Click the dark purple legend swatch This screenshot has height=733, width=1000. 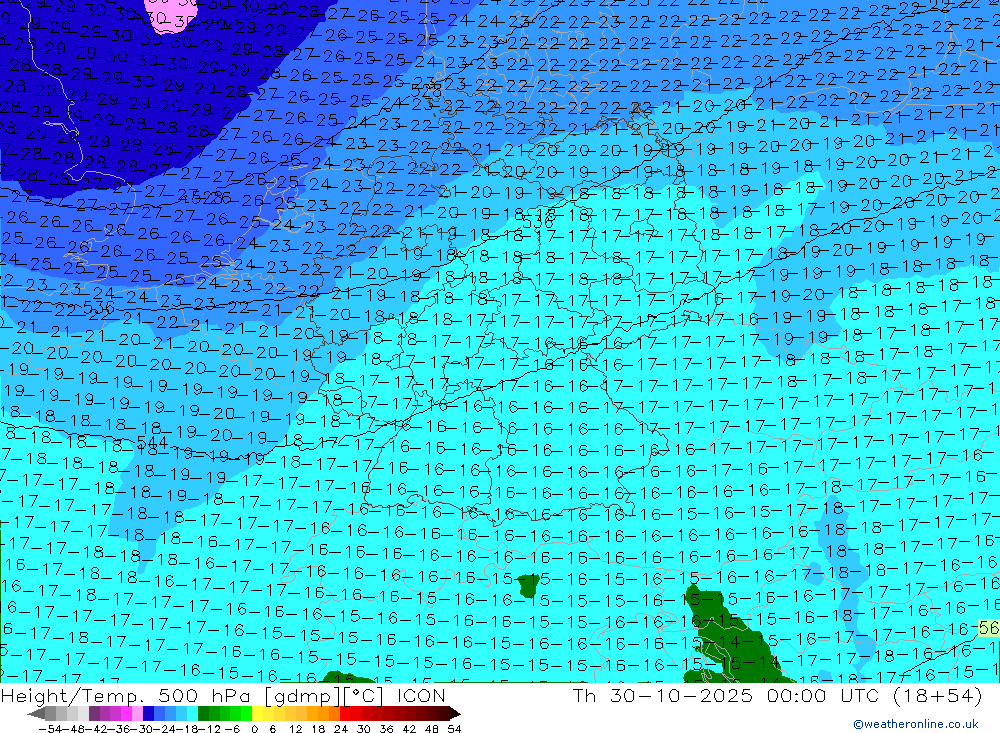click(x=94, y=713)
